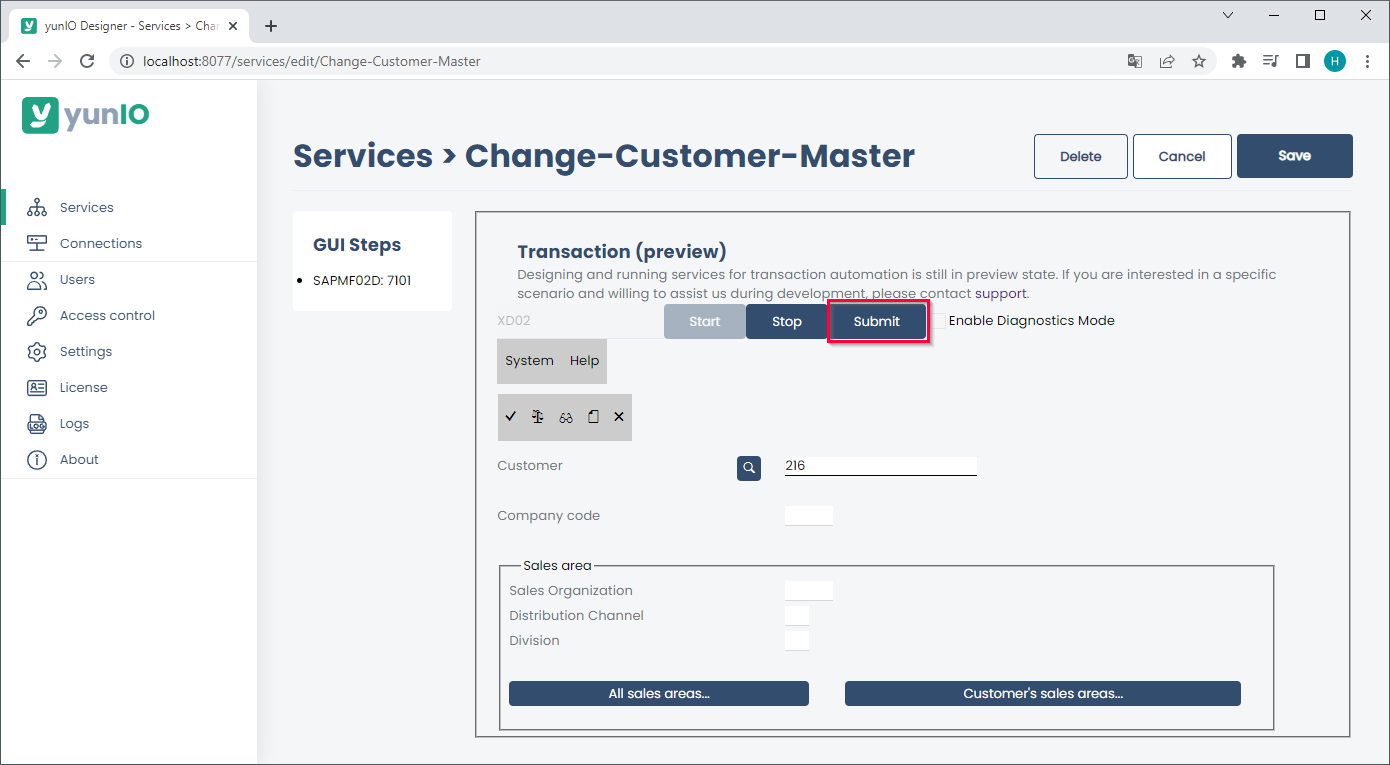This screenshot has width=1390, height=765.
Task: Click the Customer number input field
Action: tap(881, 466)
